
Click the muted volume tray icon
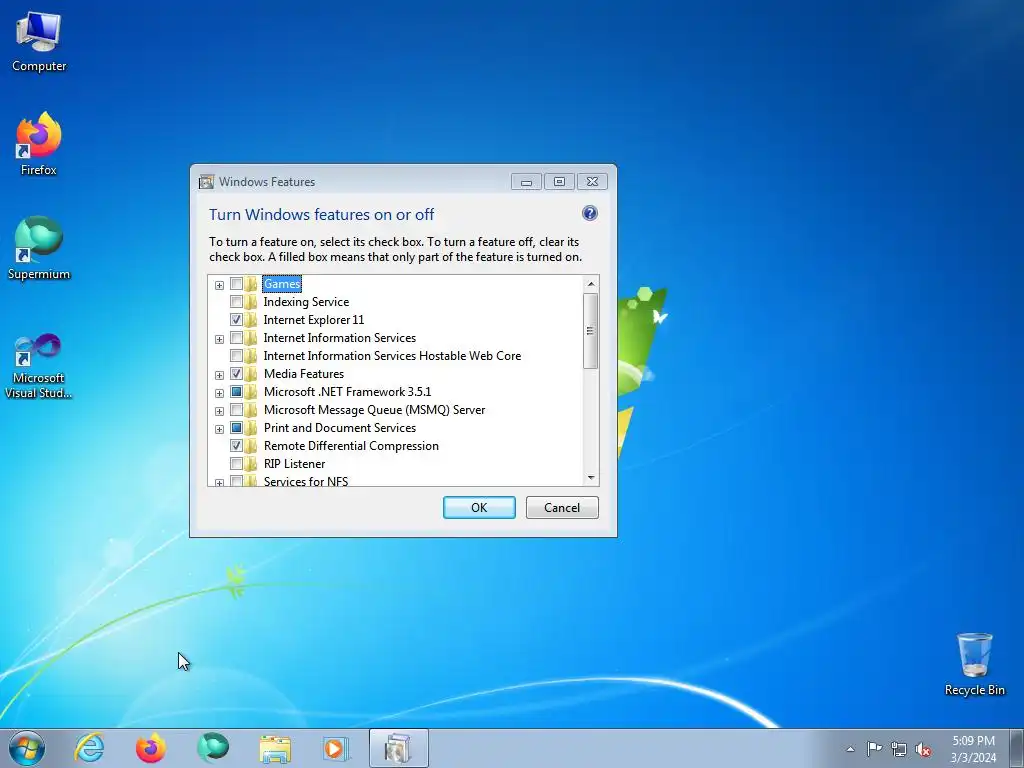click(923, 749)
